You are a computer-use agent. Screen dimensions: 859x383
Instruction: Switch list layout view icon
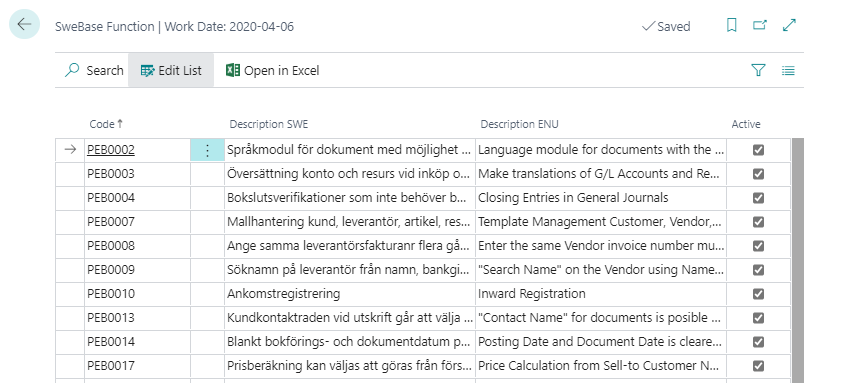(788, 70)
